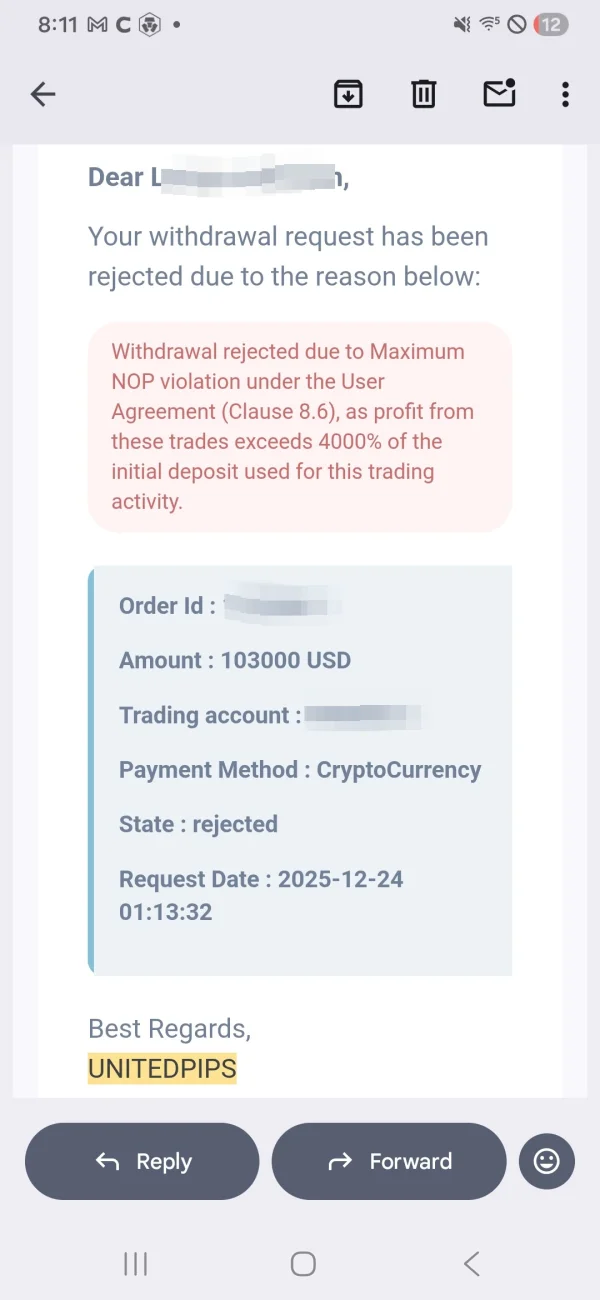This screenshot has height=1300, width=600.
Task: Tap the Reply button
Action: click(142, 1161)
